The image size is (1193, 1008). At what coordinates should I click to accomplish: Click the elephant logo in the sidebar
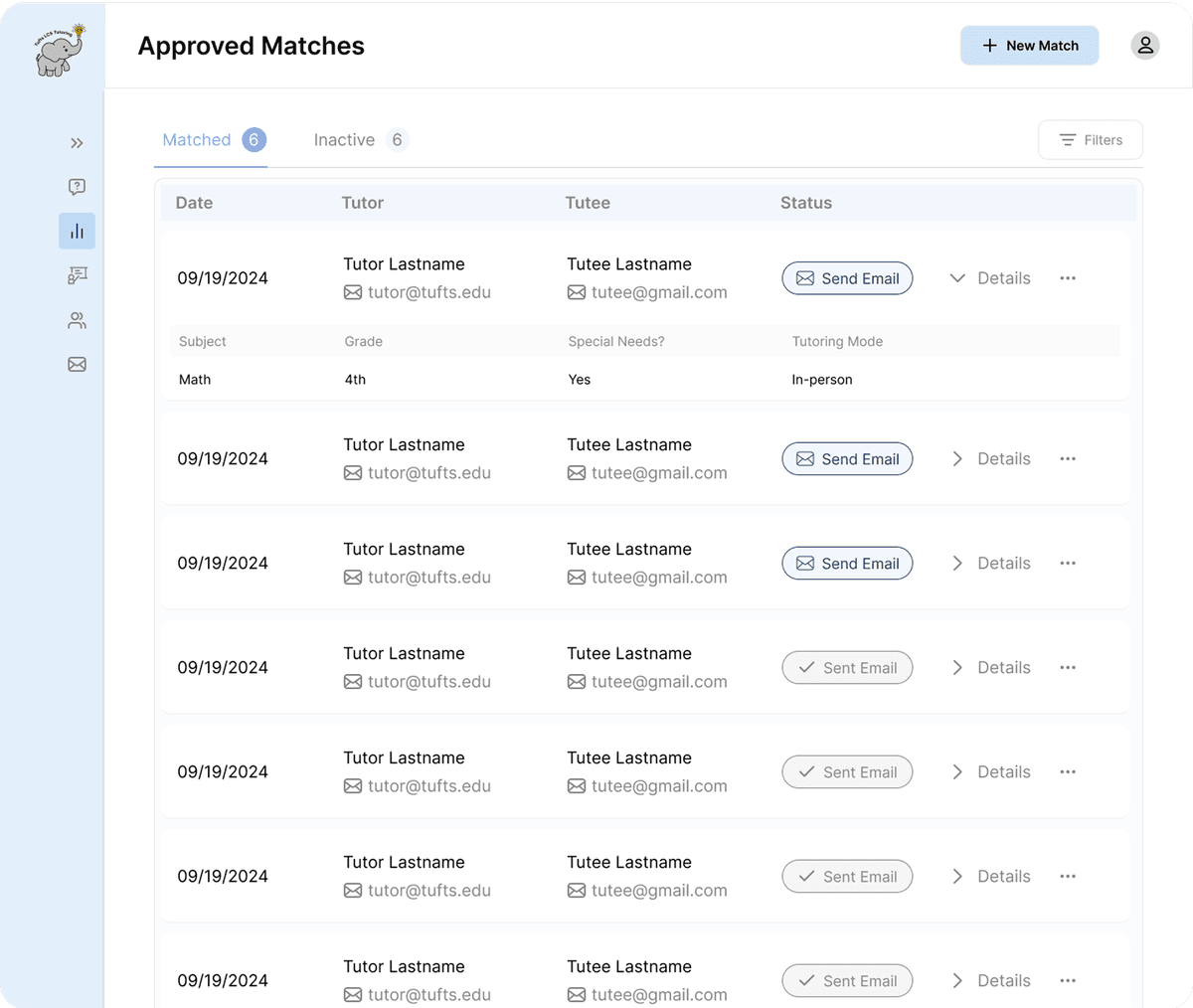60,52
